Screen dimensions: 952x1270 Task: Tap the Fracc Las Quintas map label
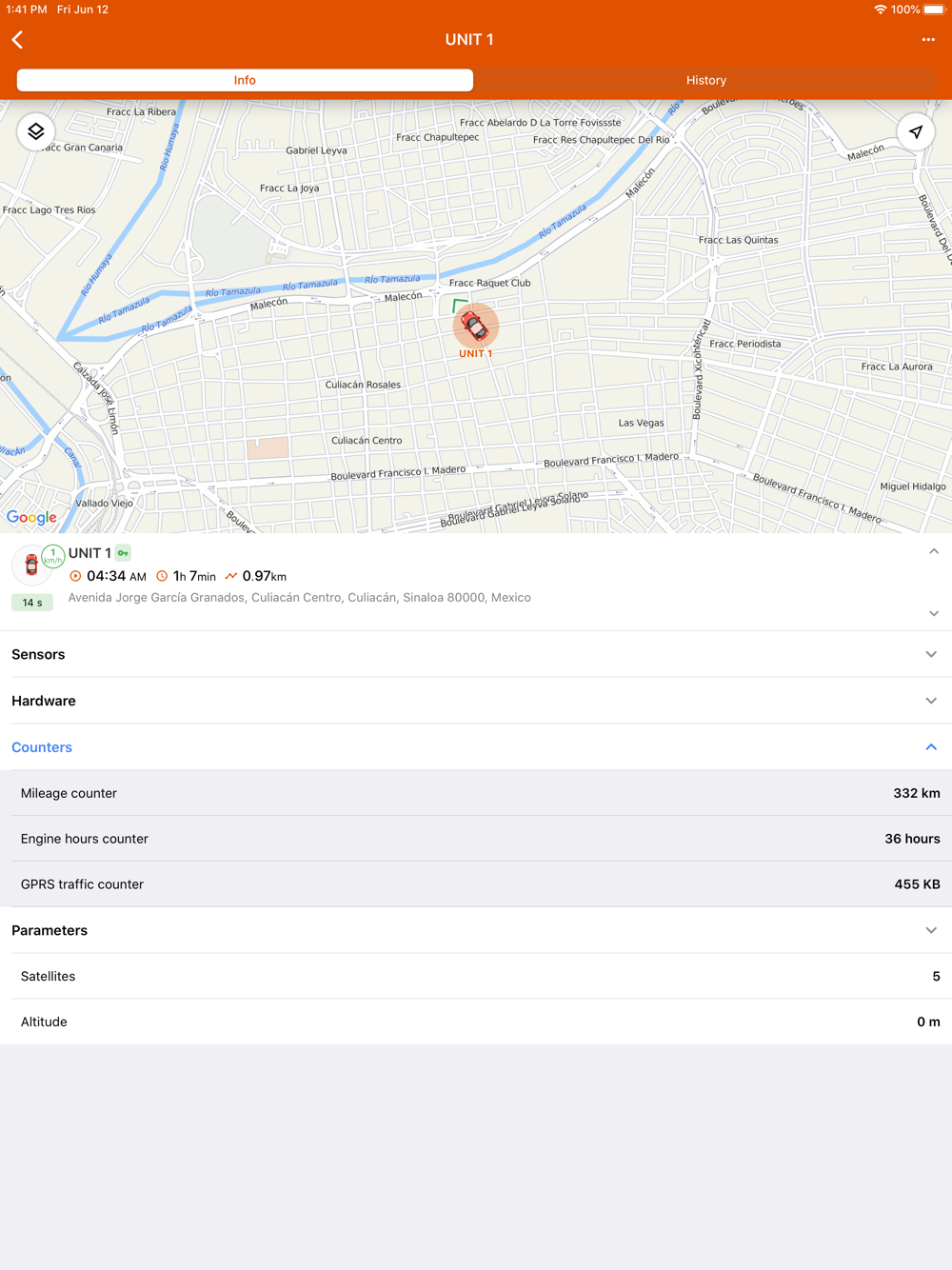click(738, 240)
